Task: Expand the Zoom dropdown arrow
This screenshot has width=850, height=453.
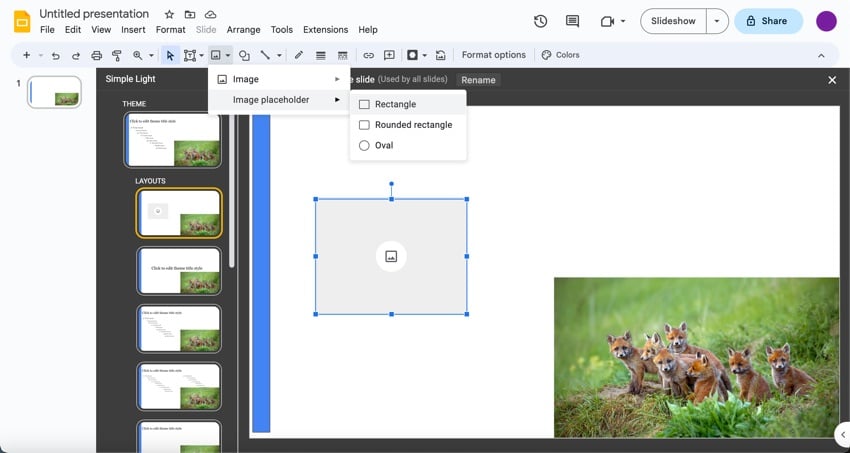Action: 151,55
